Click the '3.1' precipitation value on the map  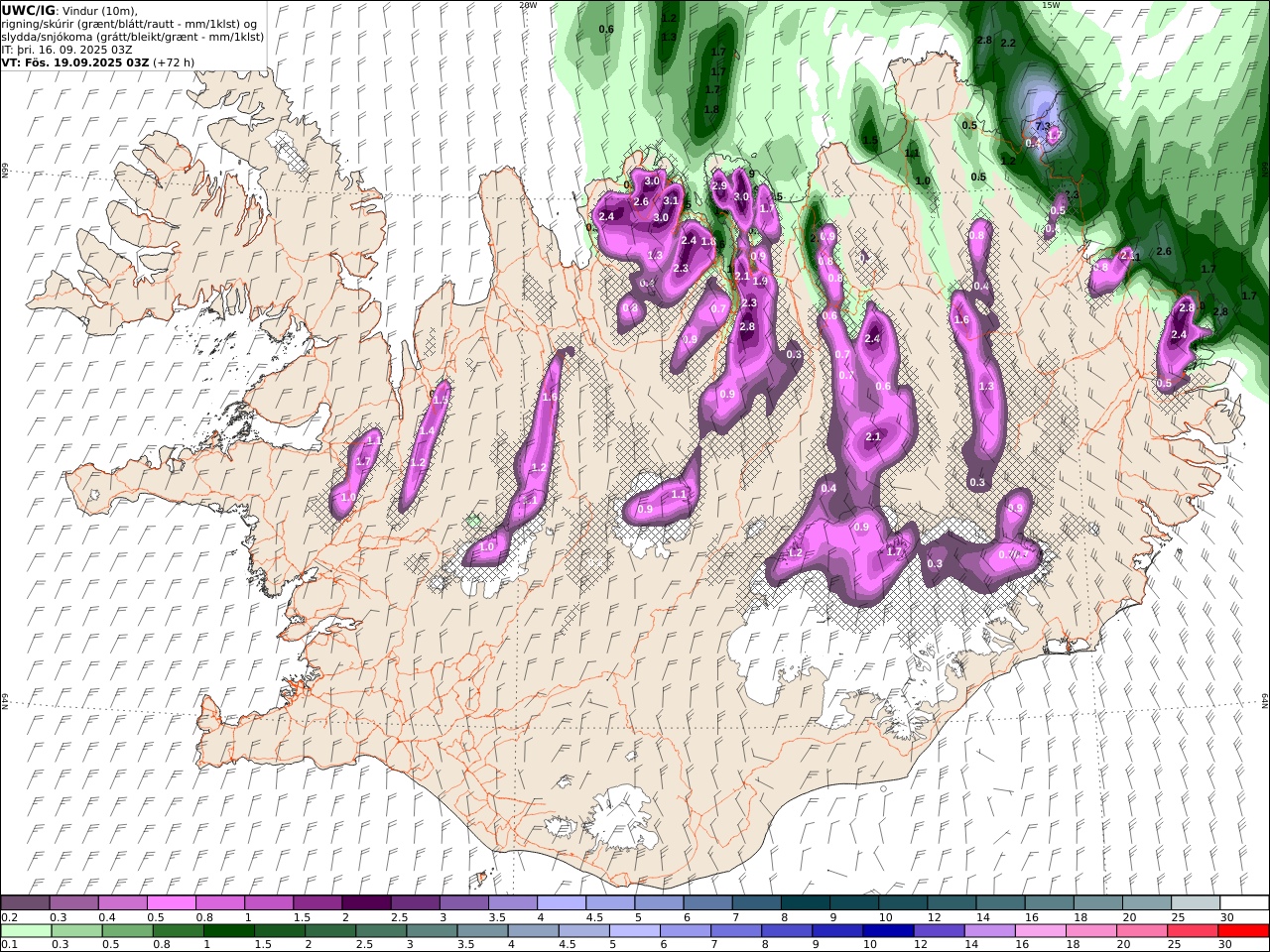coord(671,201)
